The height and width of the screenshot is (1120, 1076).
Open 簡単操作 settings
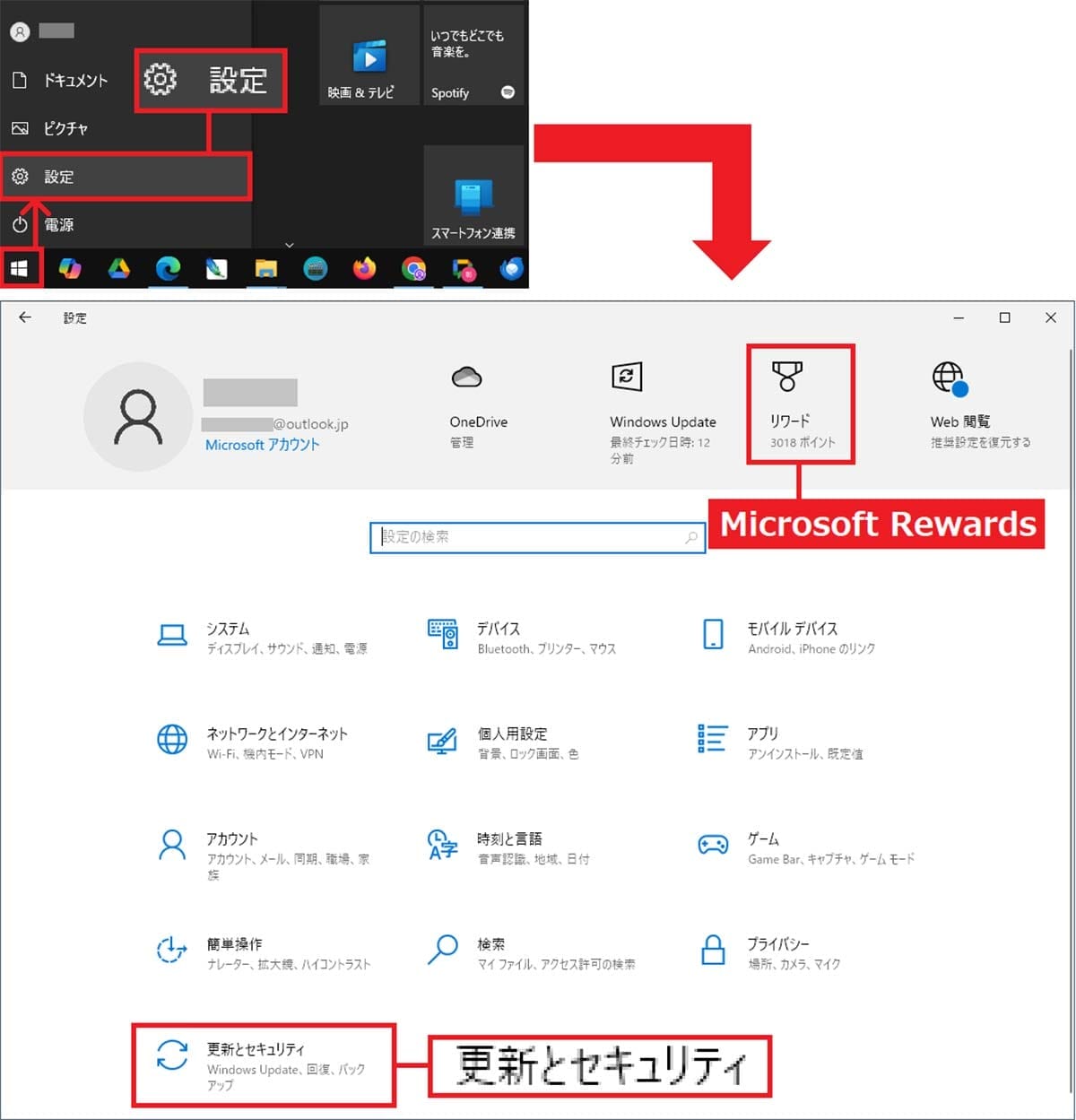[x=262, y=953]
